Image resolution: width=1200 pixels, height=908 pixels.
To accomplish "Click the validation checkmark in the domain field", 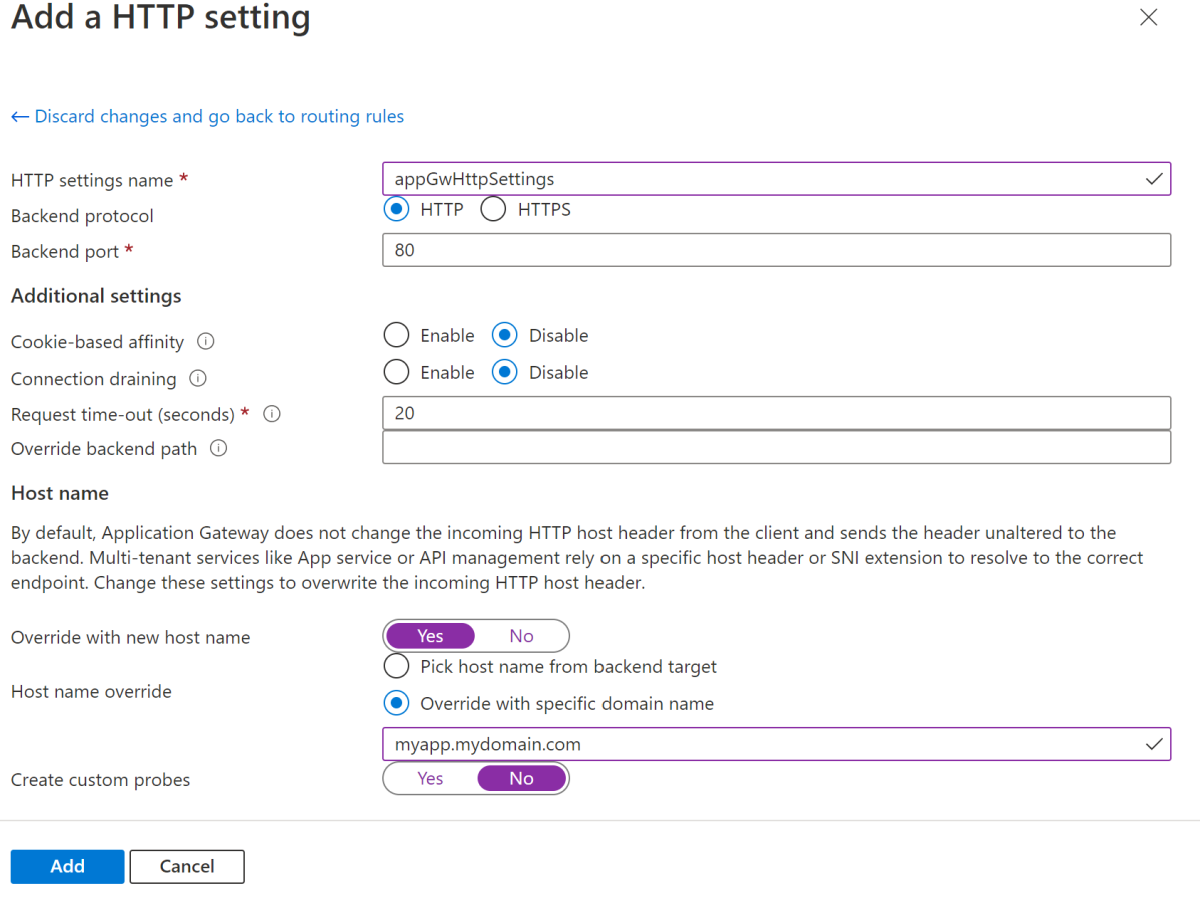I will coord(1154,744).
